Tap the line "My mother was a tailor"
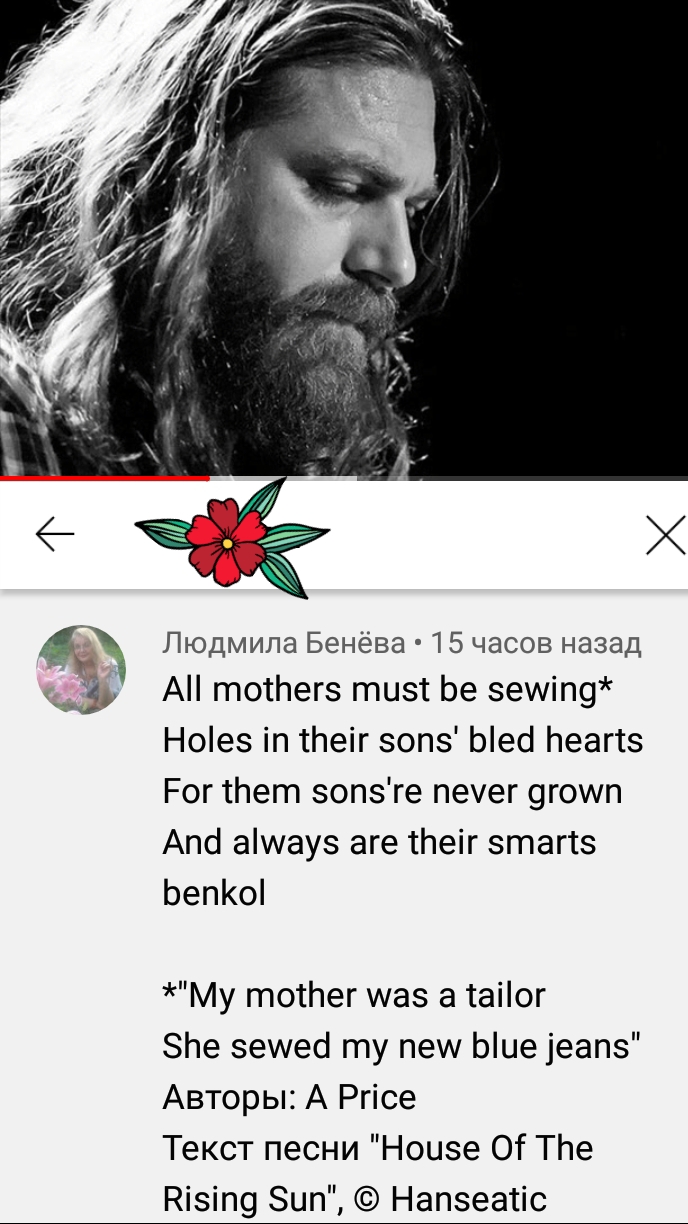The image size is (688, 1224). (x=354, y=995)
